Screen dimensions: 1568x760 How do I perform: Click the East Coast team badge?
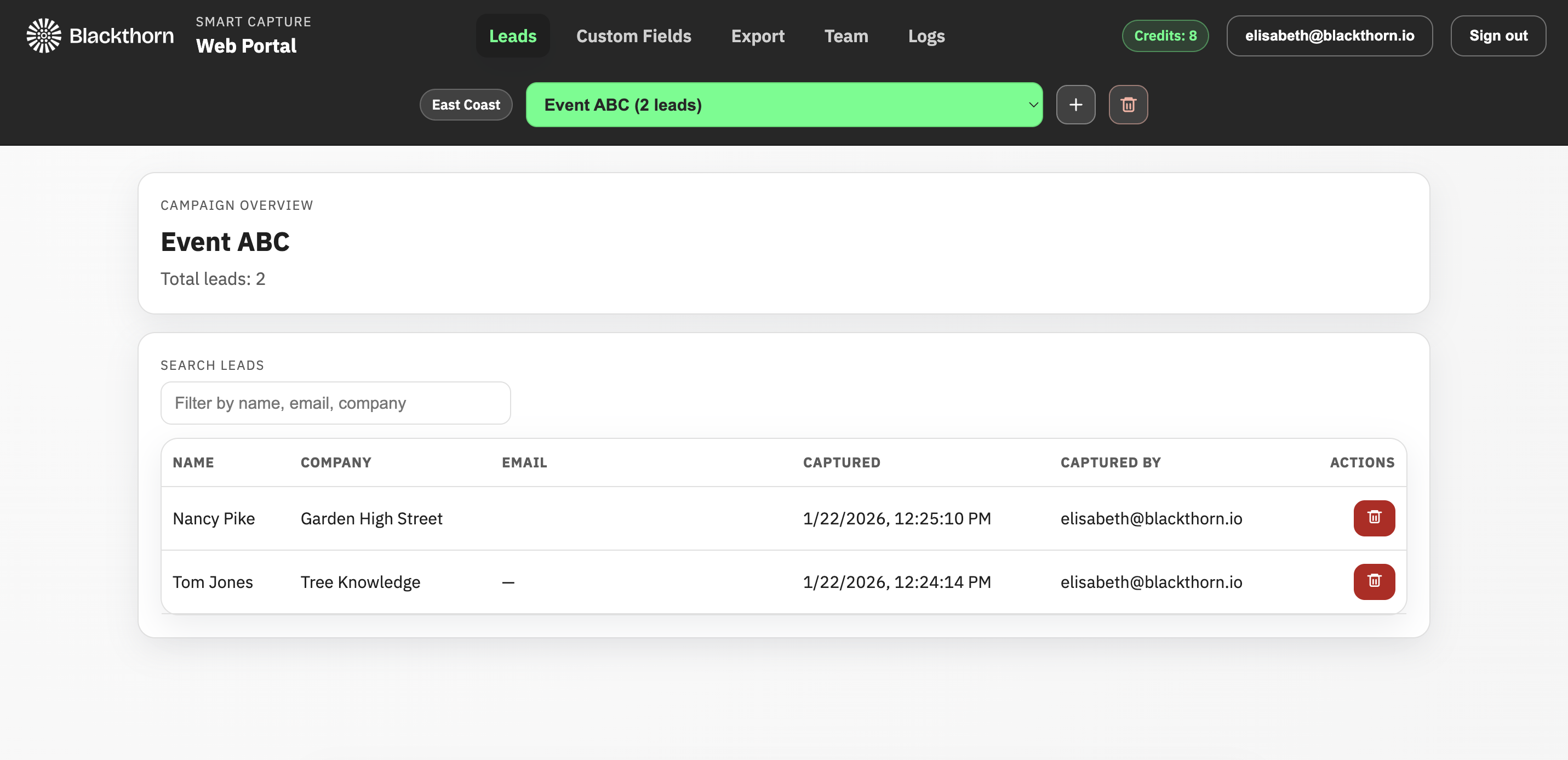click(466, 105)
